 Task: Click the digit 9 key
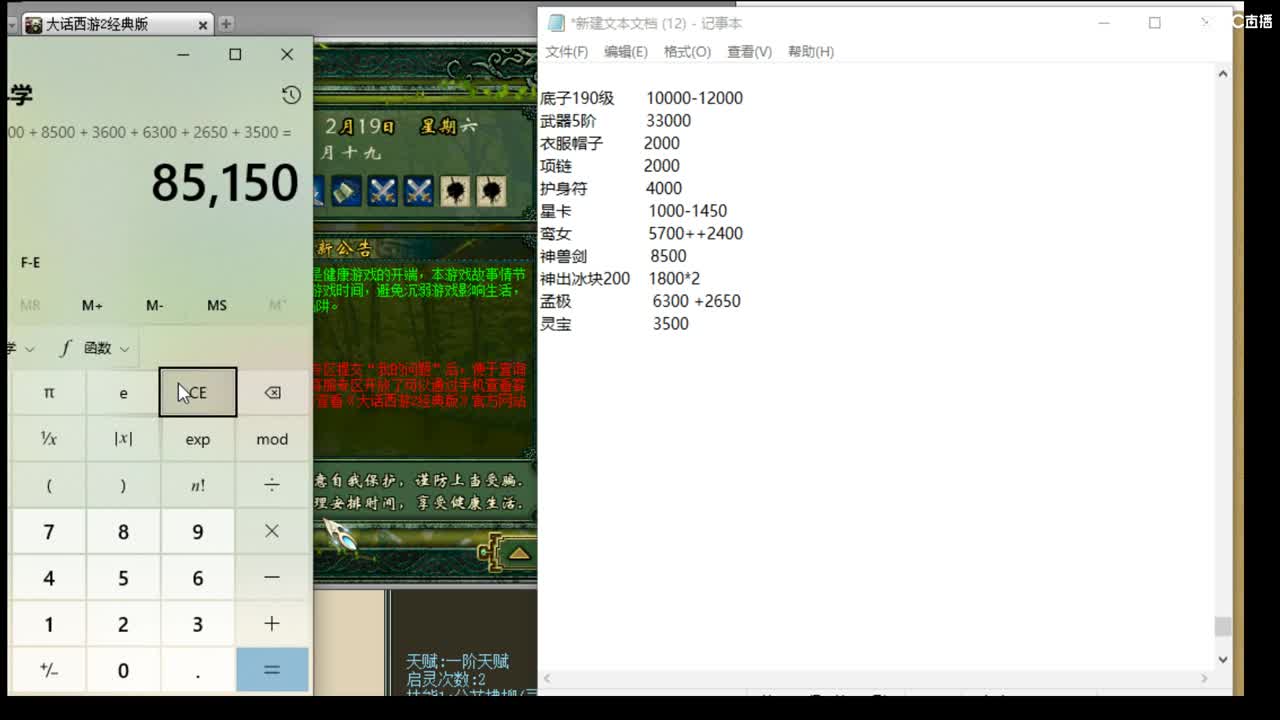198,531
